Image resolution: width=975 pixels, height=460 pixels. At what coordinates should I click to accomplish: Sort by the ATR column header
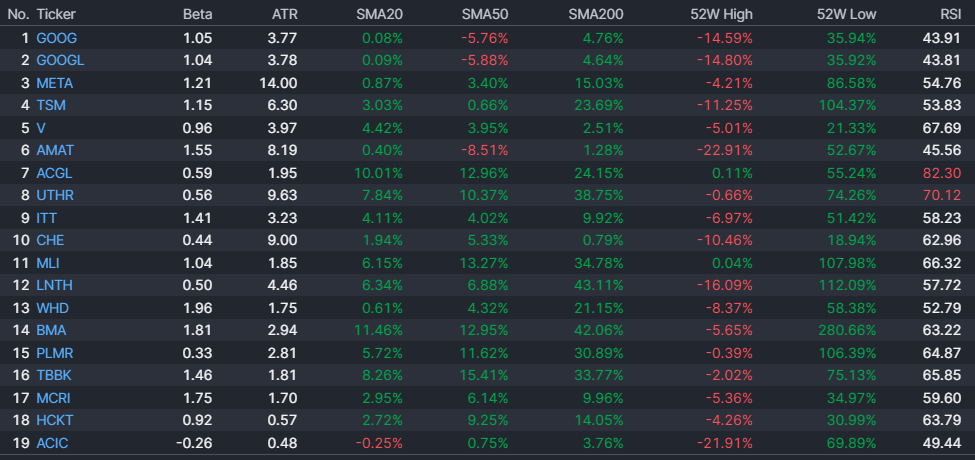(x=284, y=15)
